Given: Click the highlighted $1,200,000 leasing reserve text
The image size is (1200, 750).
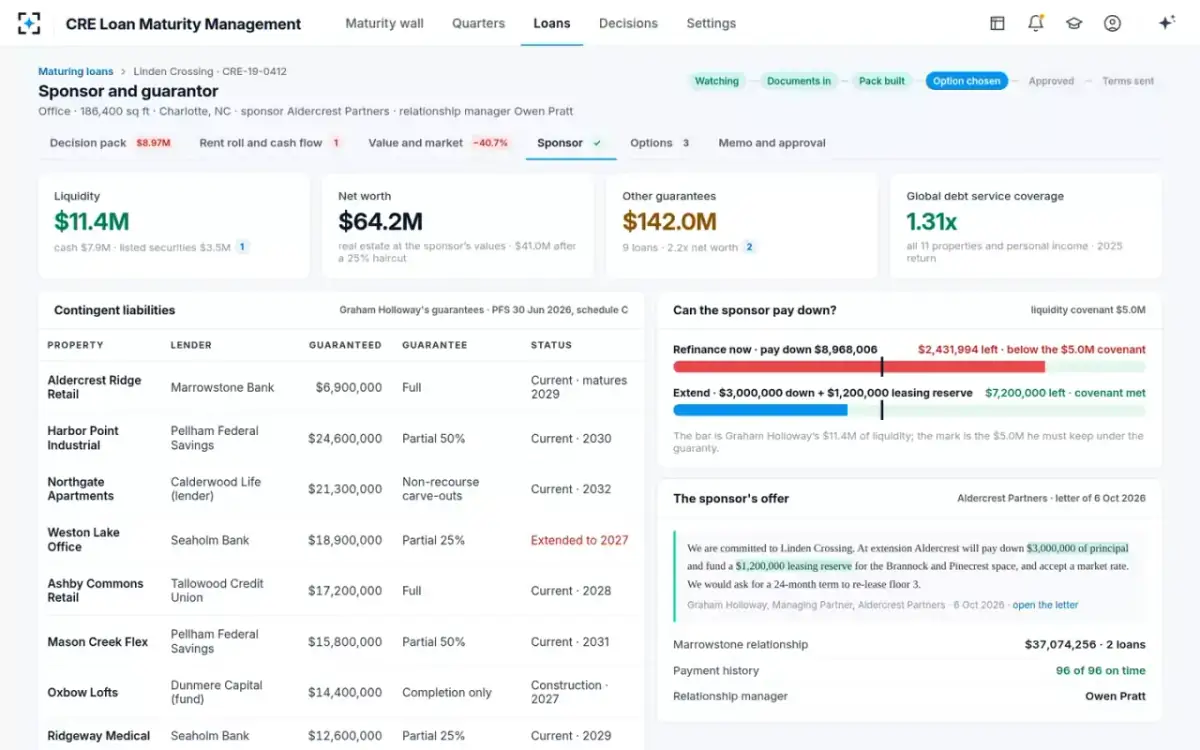Looking at the screenshot, I should (x=793, y=566).
